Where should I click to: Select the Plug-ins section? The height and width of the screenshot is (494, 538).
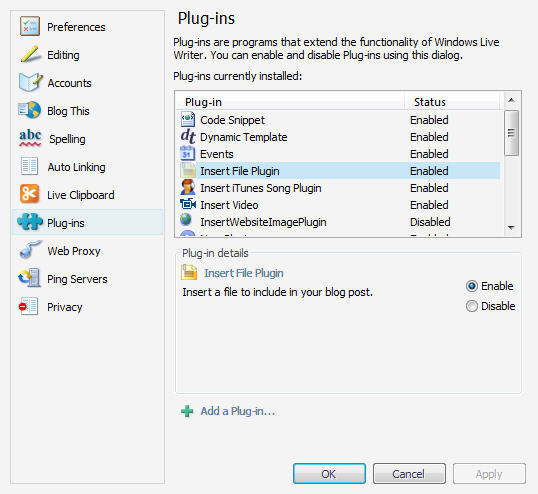coord(88,222)
